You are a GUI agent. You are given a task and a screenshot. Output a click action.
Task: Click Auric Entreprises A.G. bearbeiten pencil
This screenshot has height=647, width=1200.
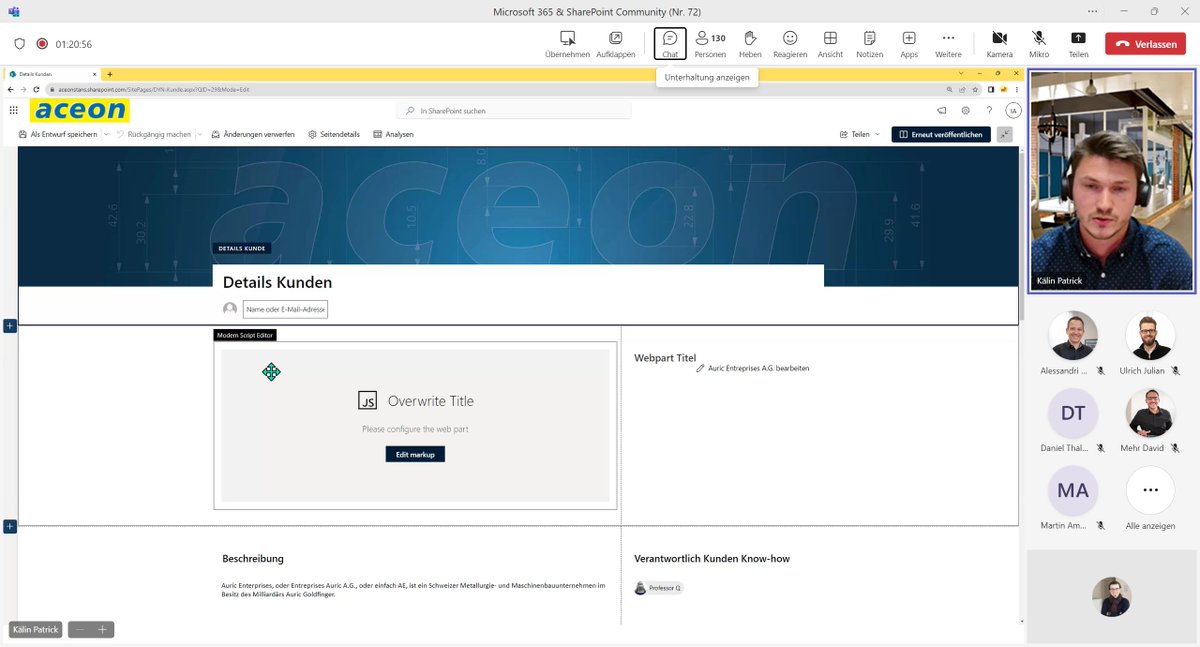click(x=700, y=369)
